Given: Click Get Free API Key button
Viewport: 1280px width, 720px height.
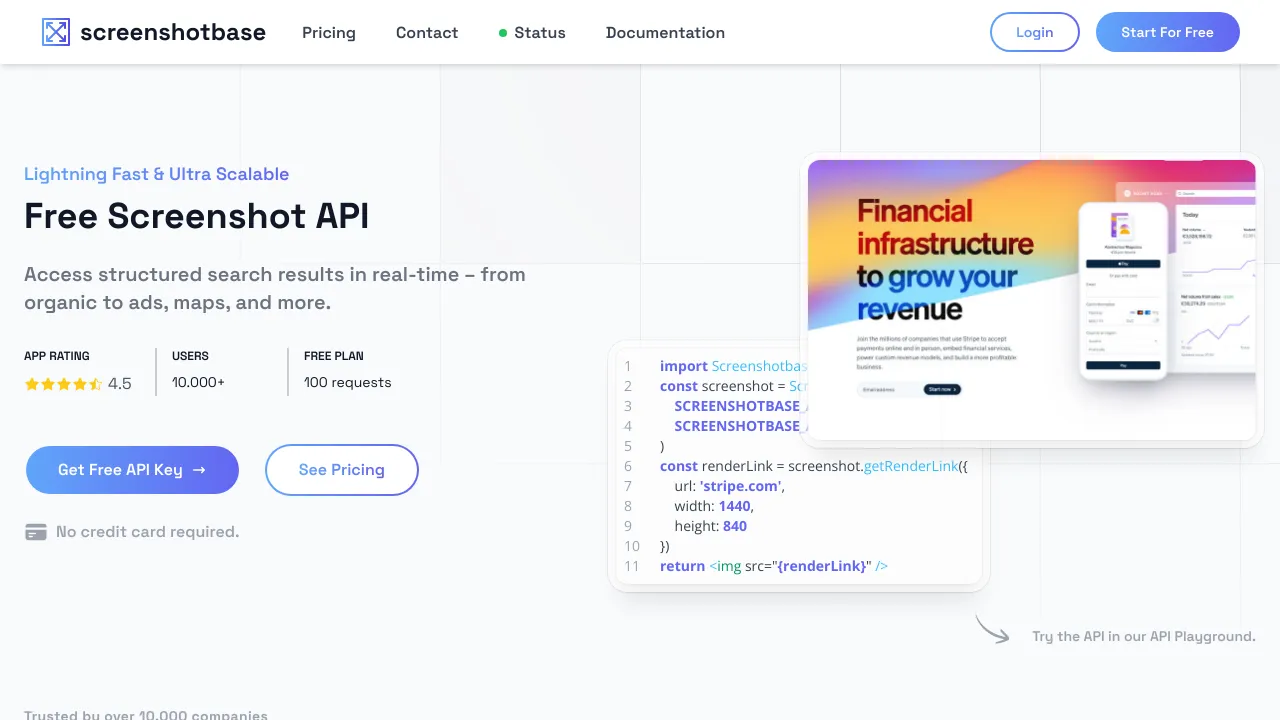Looking at the screenshot, I should click(x=132, y=470).
